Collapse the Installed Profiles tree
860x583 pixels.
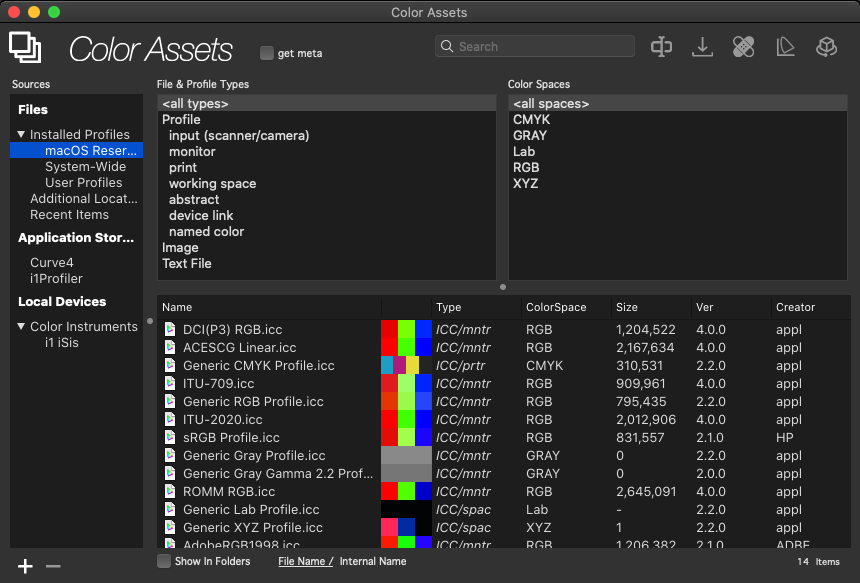pos(21,134)
